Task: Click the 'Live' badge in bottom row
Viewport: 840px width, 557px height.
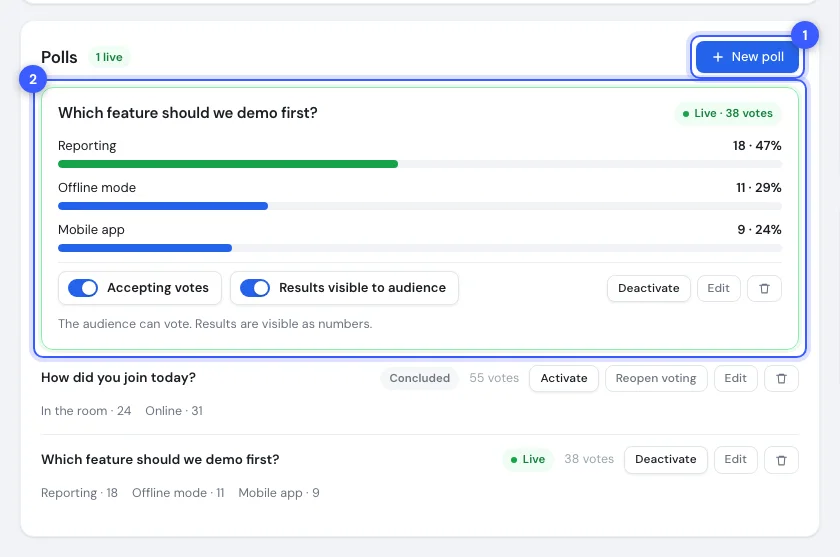Action: [x=528, y=460]
